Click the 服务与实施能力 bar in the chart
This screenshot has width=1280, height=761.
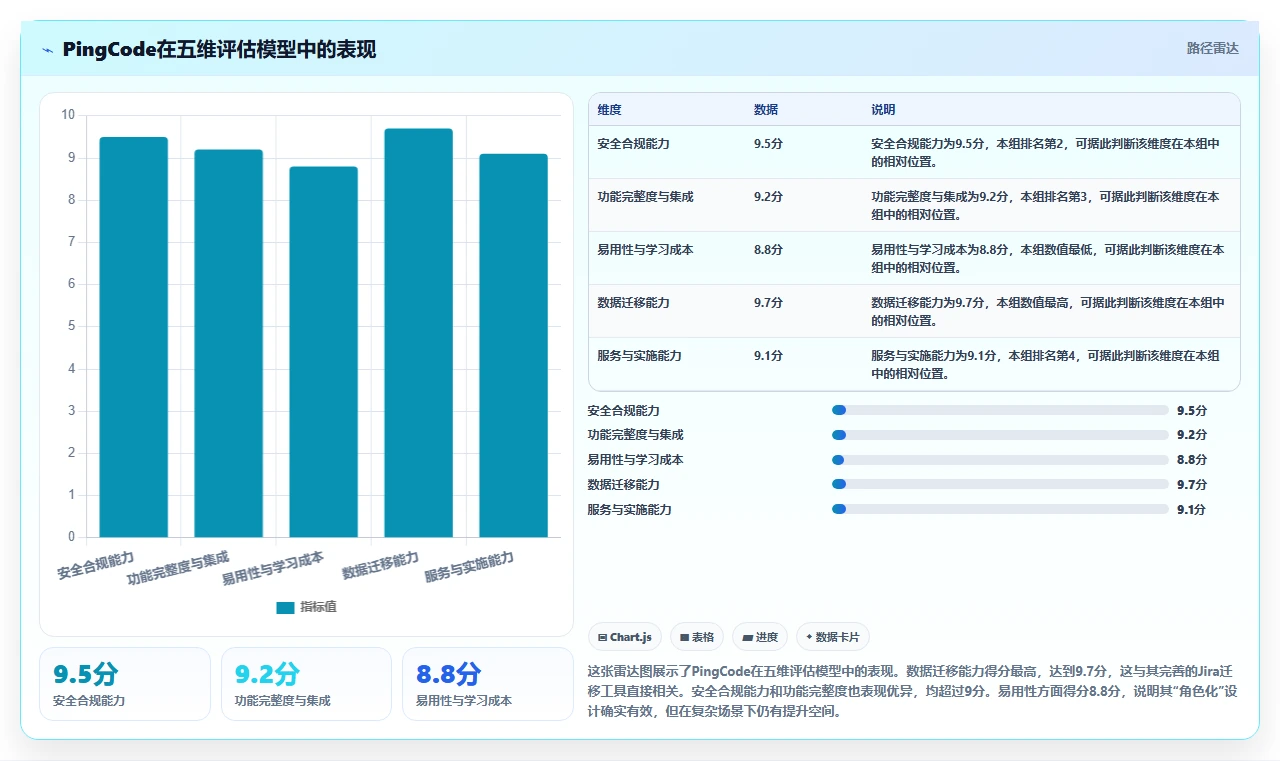point(513,345)
